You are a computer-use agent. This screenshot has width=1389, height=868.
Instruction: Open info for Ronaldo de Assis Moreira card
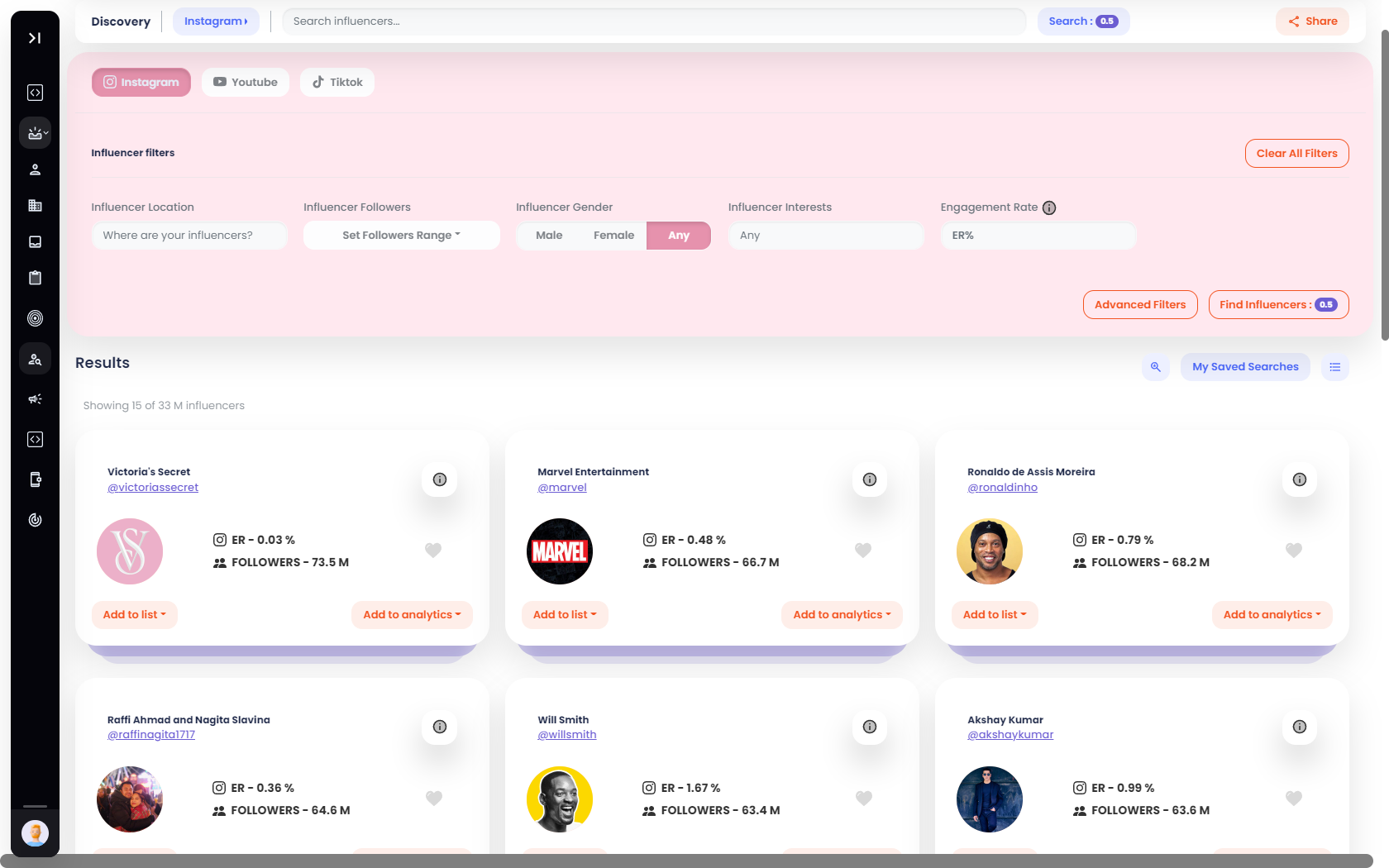click(1300, 479)
